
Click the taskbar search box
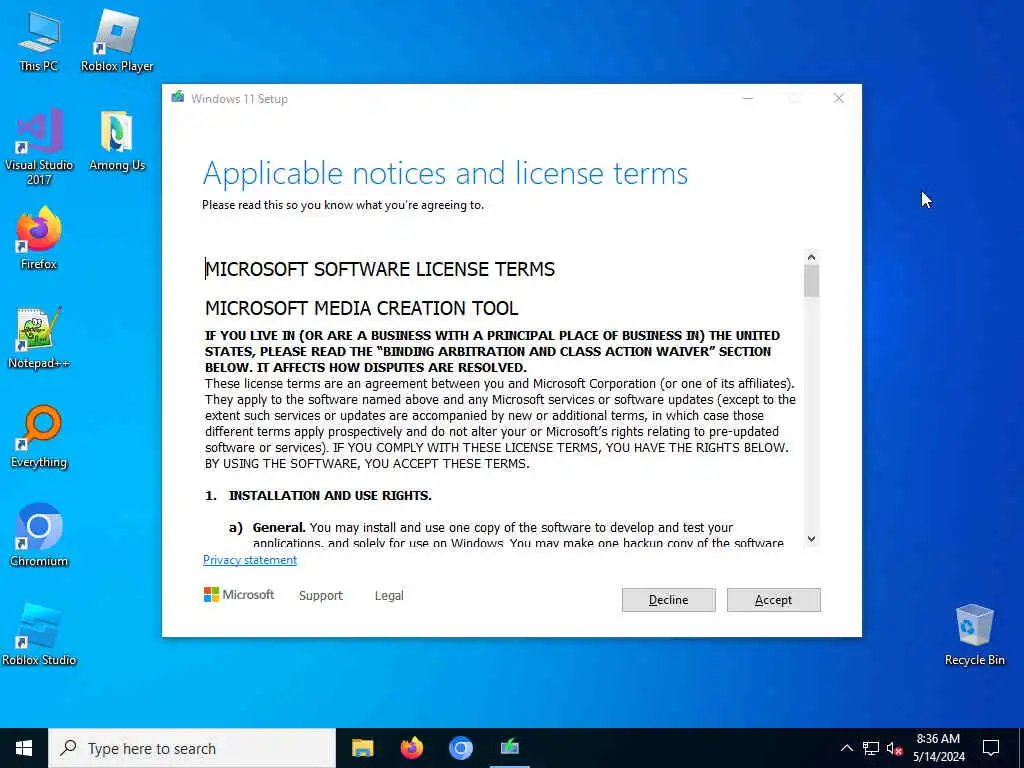pyautogui.click(x=192, y=748)
